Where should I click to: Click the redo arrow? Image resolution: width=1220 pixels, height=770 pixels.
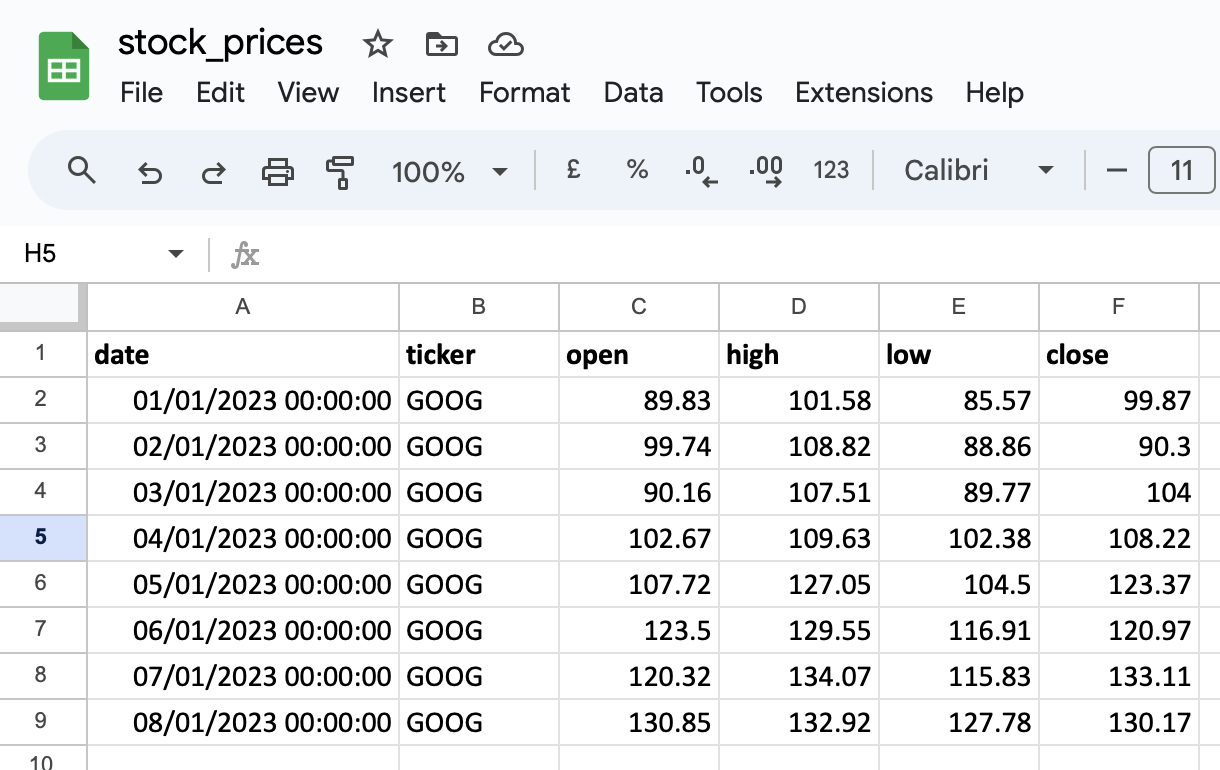coord(213,173)
